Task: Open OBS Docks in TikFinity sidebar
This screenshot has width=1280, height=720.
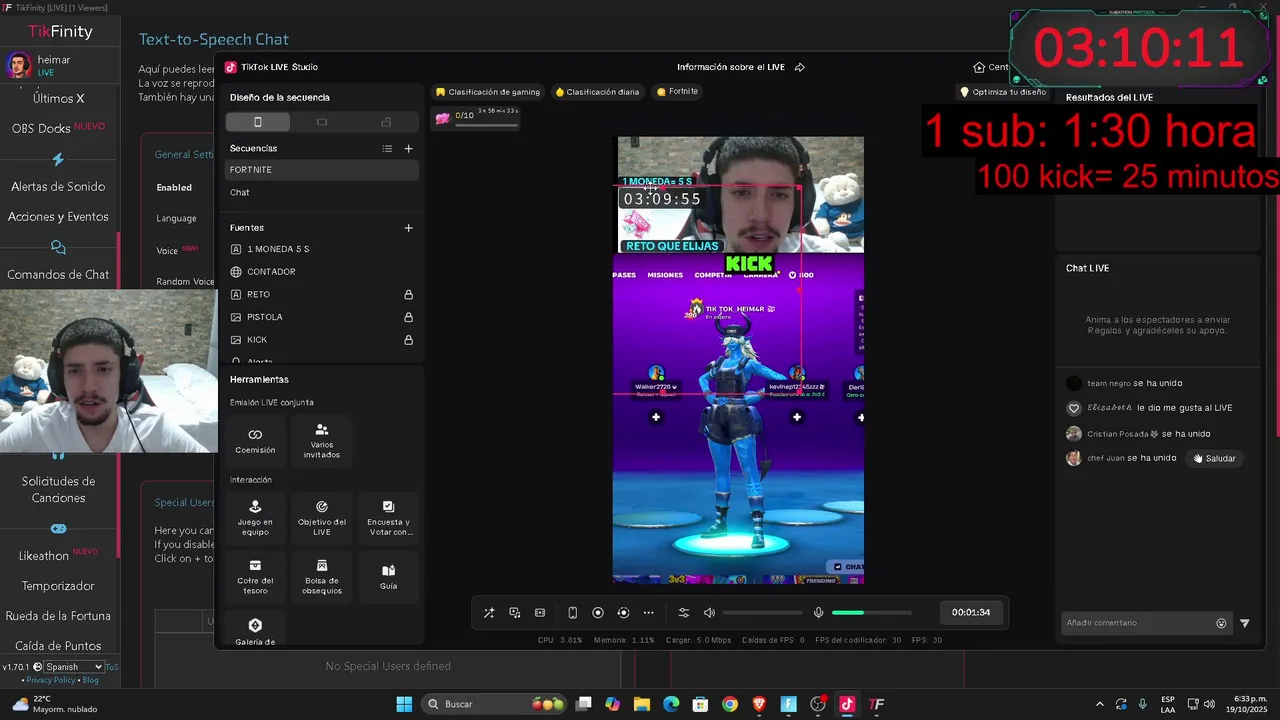Action: pyautogui.click(x=58, y=128)
